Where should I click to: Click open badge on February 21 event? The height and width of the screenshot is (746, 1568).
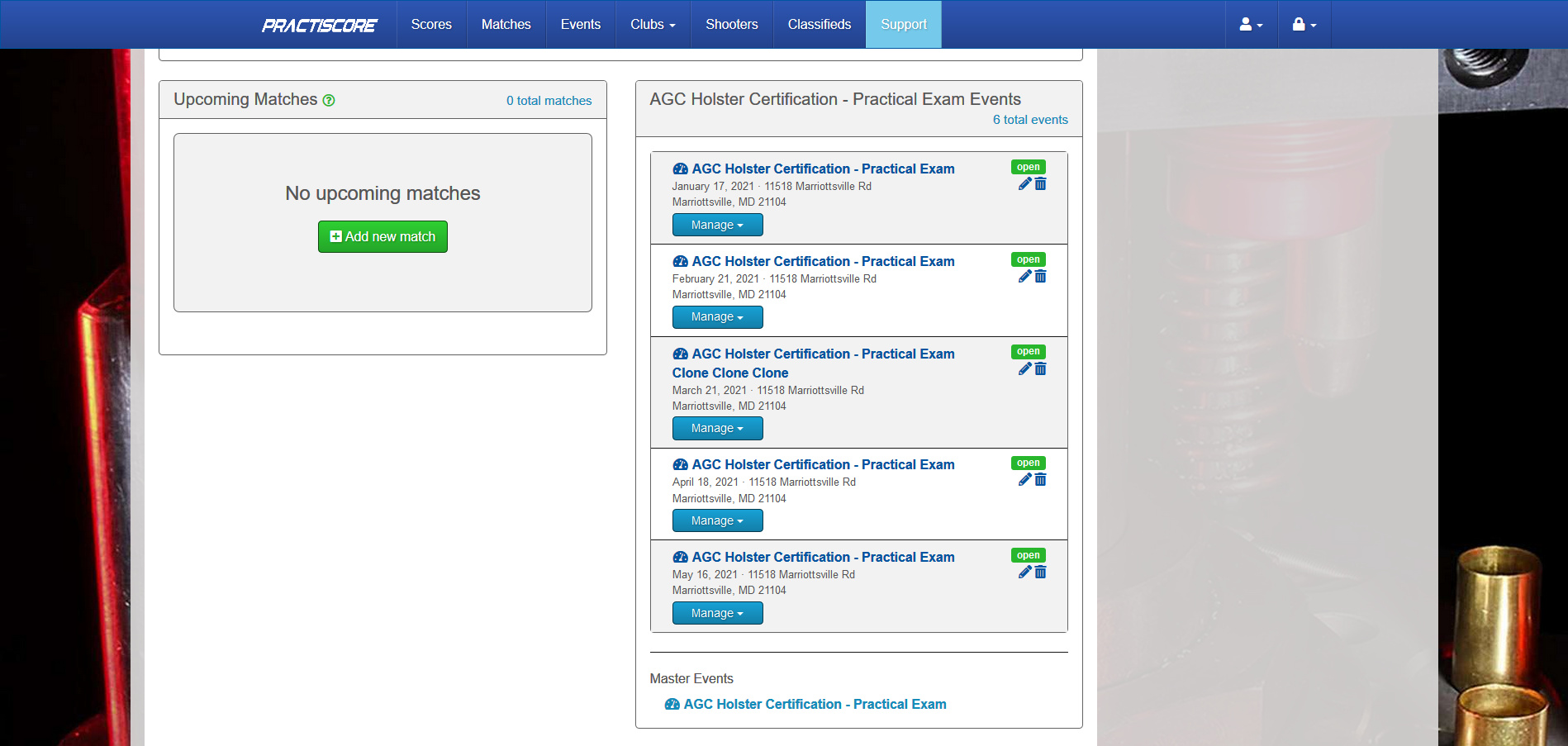click(1029, 259)
